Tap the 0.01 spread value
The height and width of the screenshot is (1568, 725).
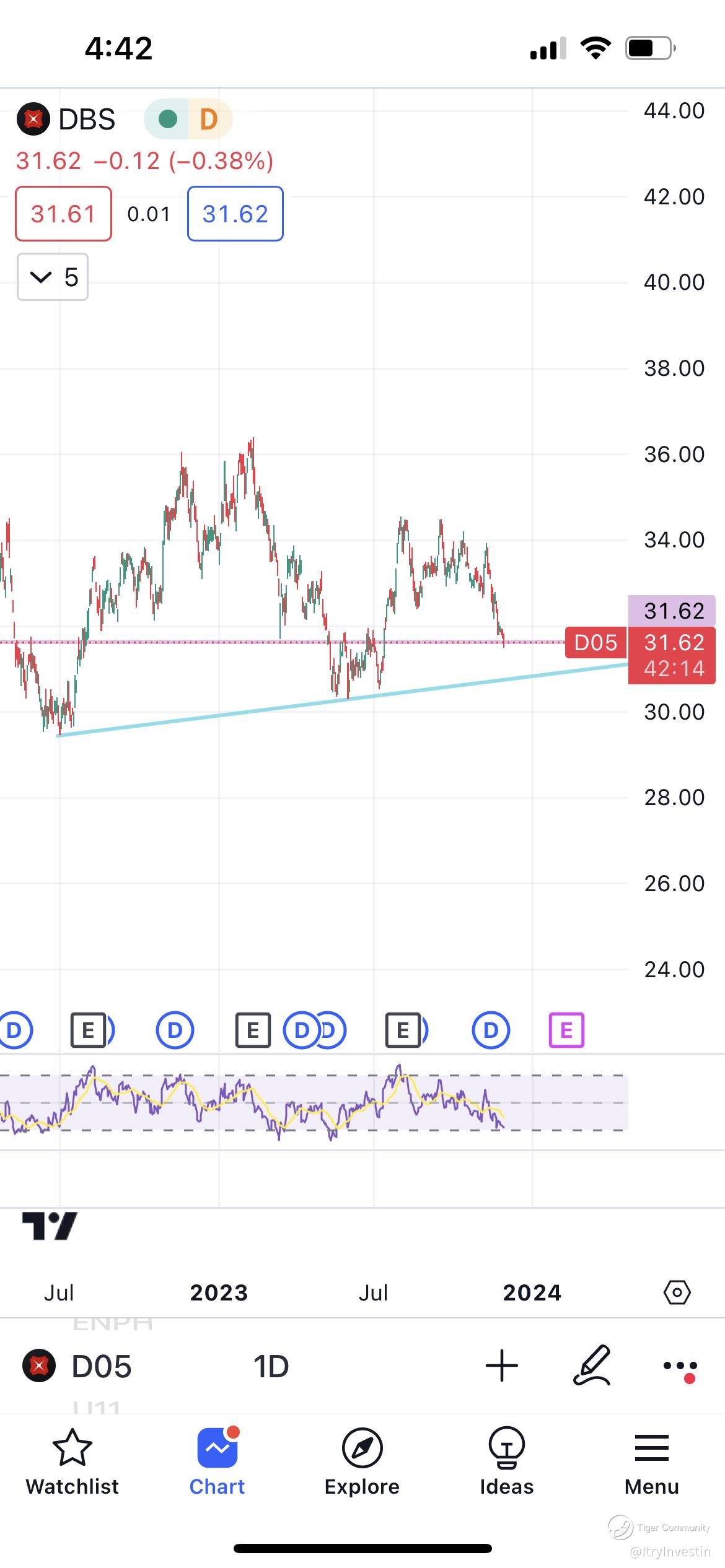tap(149, 214)
